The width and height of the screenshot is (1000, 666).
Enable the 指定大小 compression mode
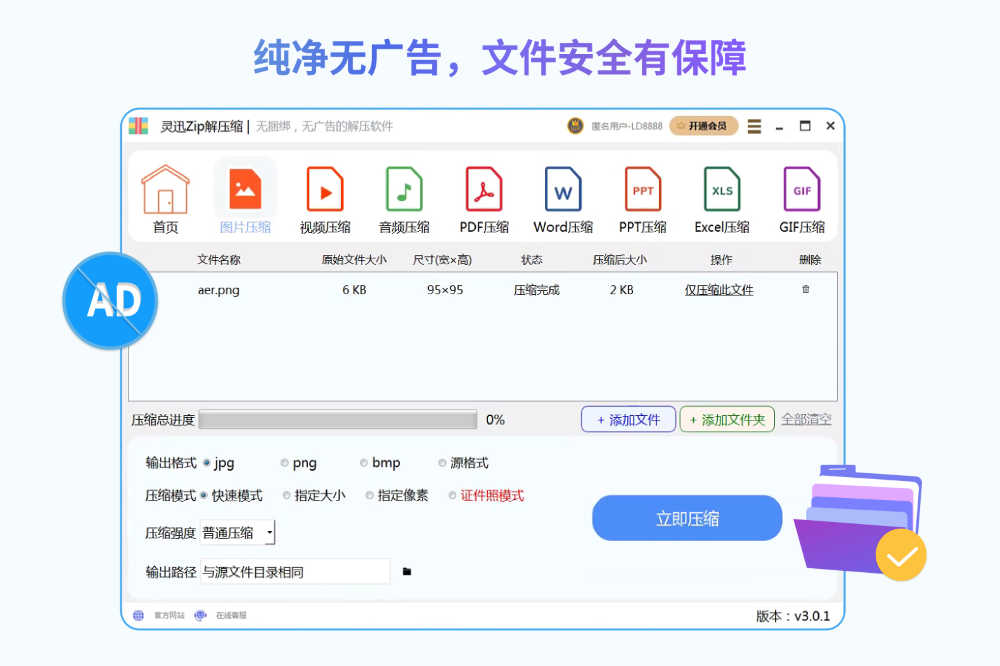pyautogui.click(x=287, y=495)
